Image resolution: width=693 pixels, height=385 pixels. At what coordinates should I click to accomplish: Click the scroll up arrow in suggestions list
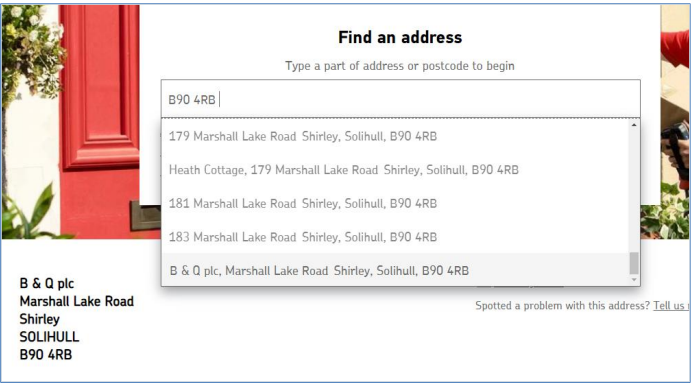[634, 126]
